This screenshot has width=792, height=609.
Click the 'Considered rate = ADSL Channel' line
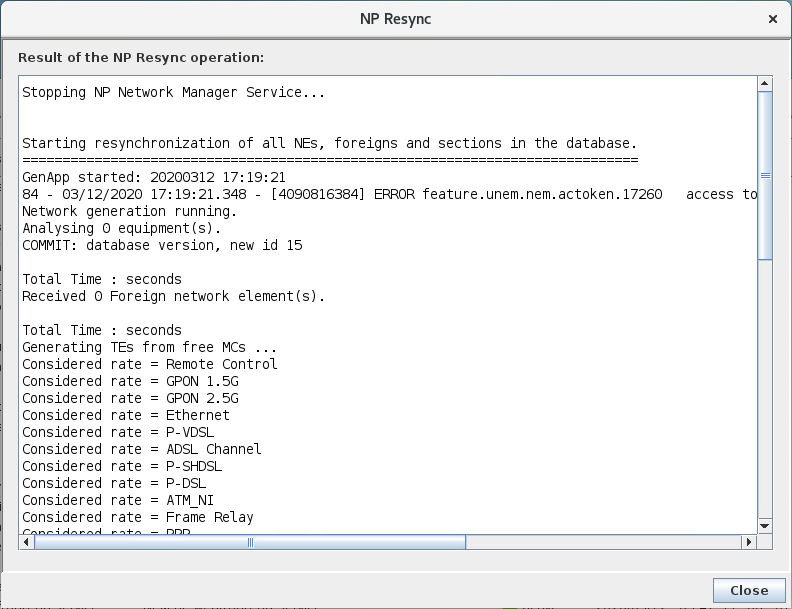pyautogui.click(x=142, y=449)
